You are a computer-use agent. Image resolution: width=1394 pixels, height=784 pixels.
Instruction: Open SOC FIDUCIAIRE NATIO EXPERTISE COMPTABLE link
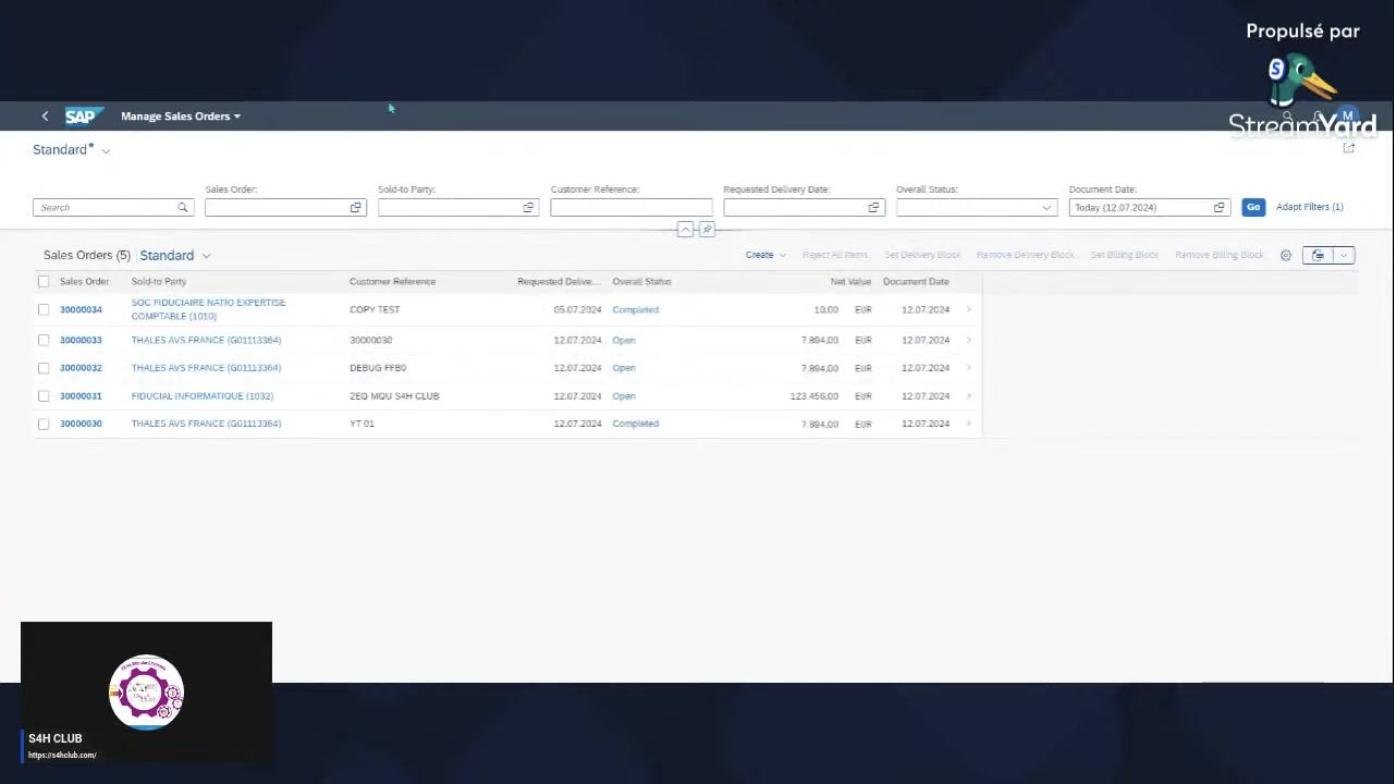[x=208, y=309]
